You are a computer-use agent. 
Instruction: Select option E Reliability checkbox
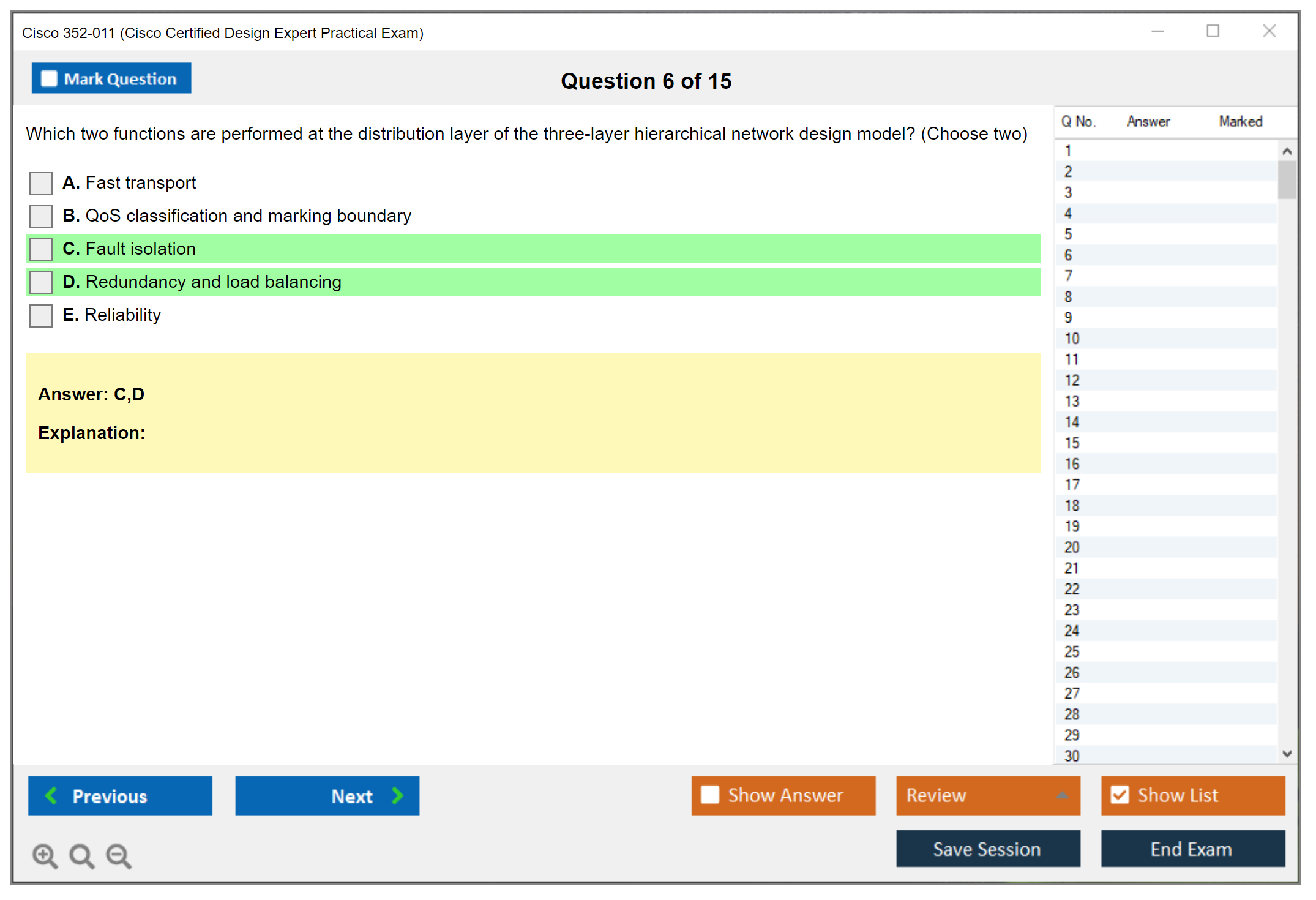coord(41,315)
